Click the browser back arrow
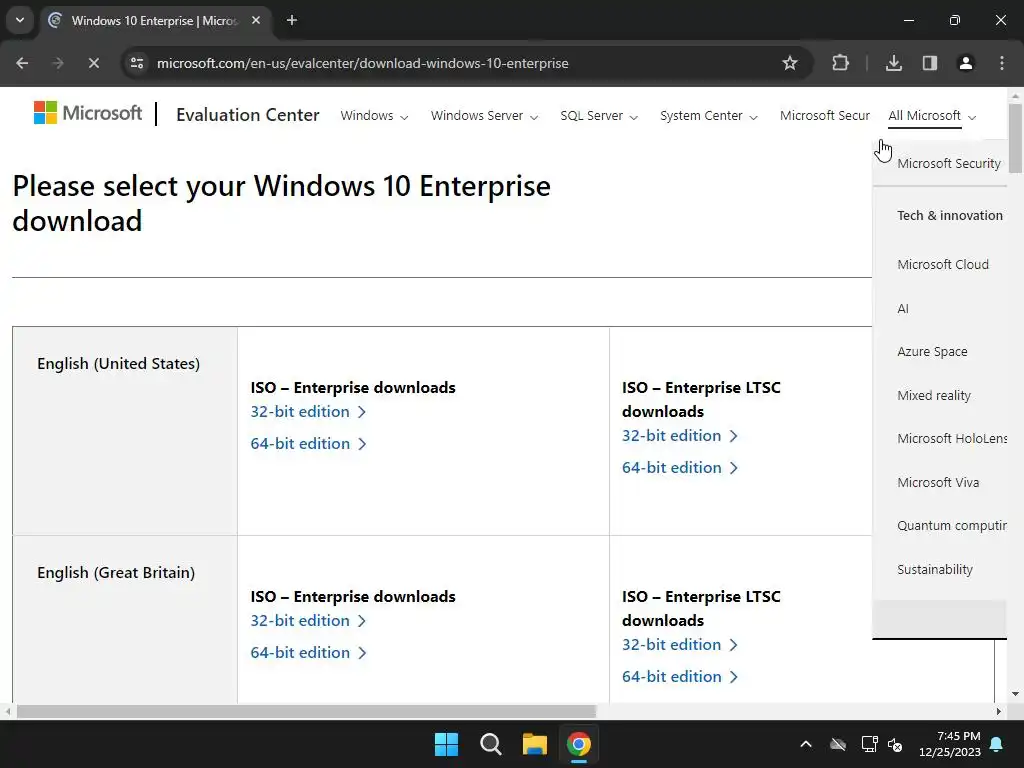The width and height of the screenshot is (1024, 768). [x=22, y=63]
